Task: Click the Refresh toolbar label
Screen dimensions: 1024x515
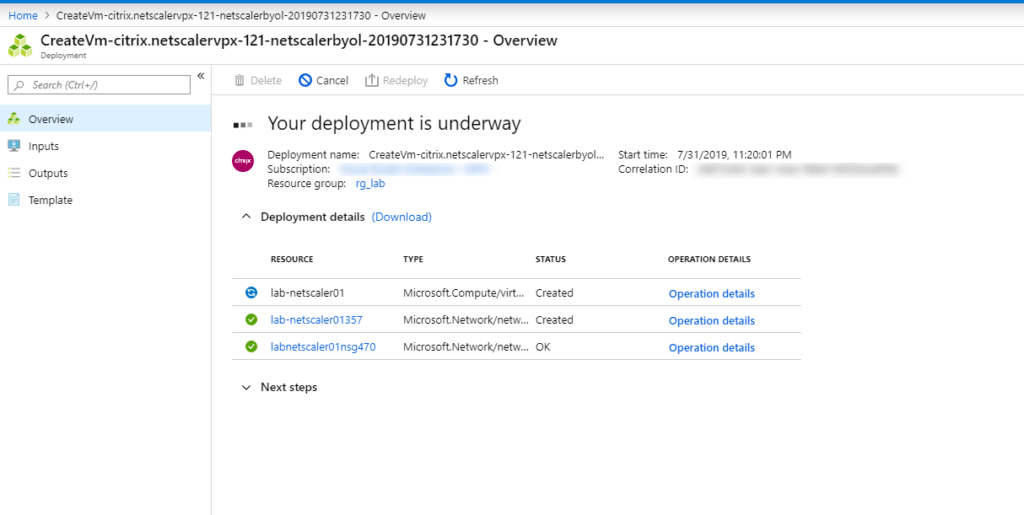Action: 480,80
